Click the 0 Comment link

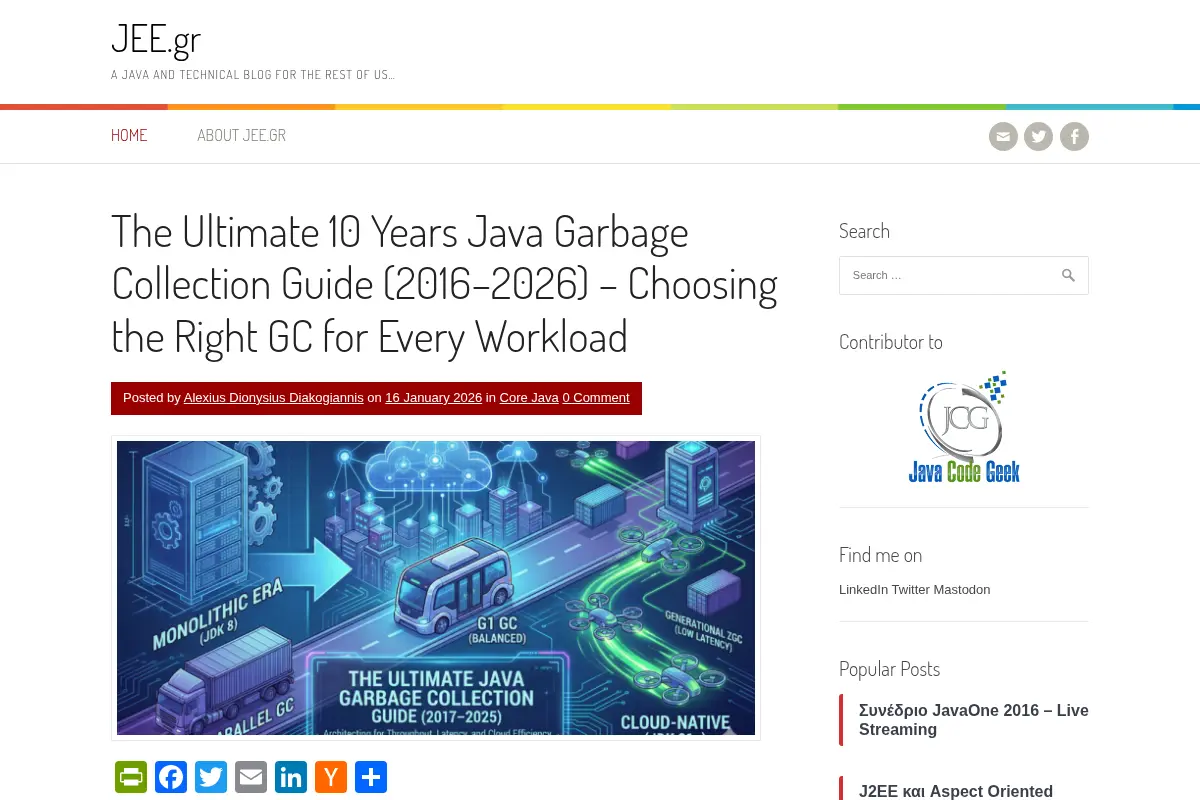click(x=596, y=398)
